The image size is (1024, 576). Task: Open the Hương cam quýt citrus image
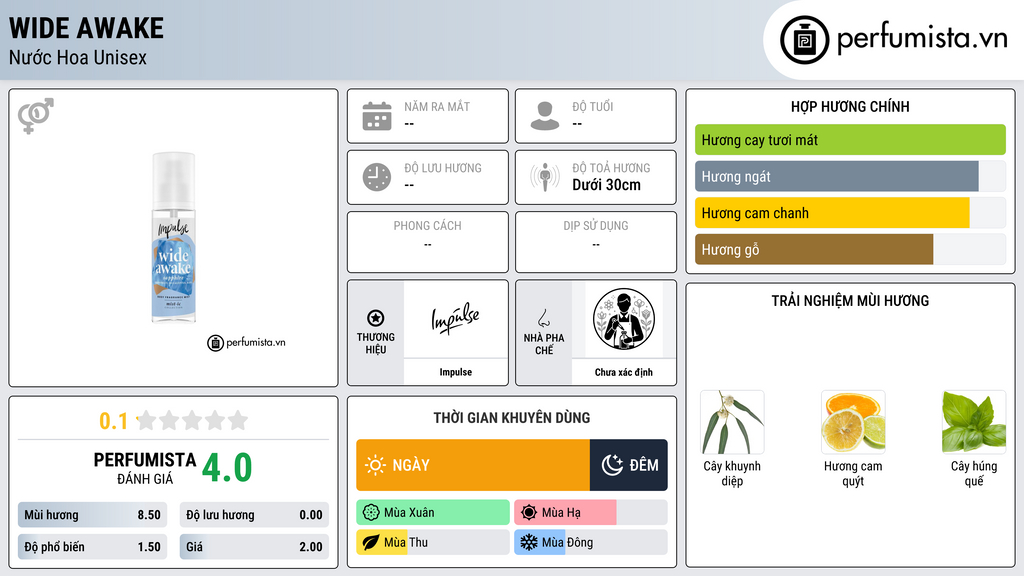tap(853, 422)
